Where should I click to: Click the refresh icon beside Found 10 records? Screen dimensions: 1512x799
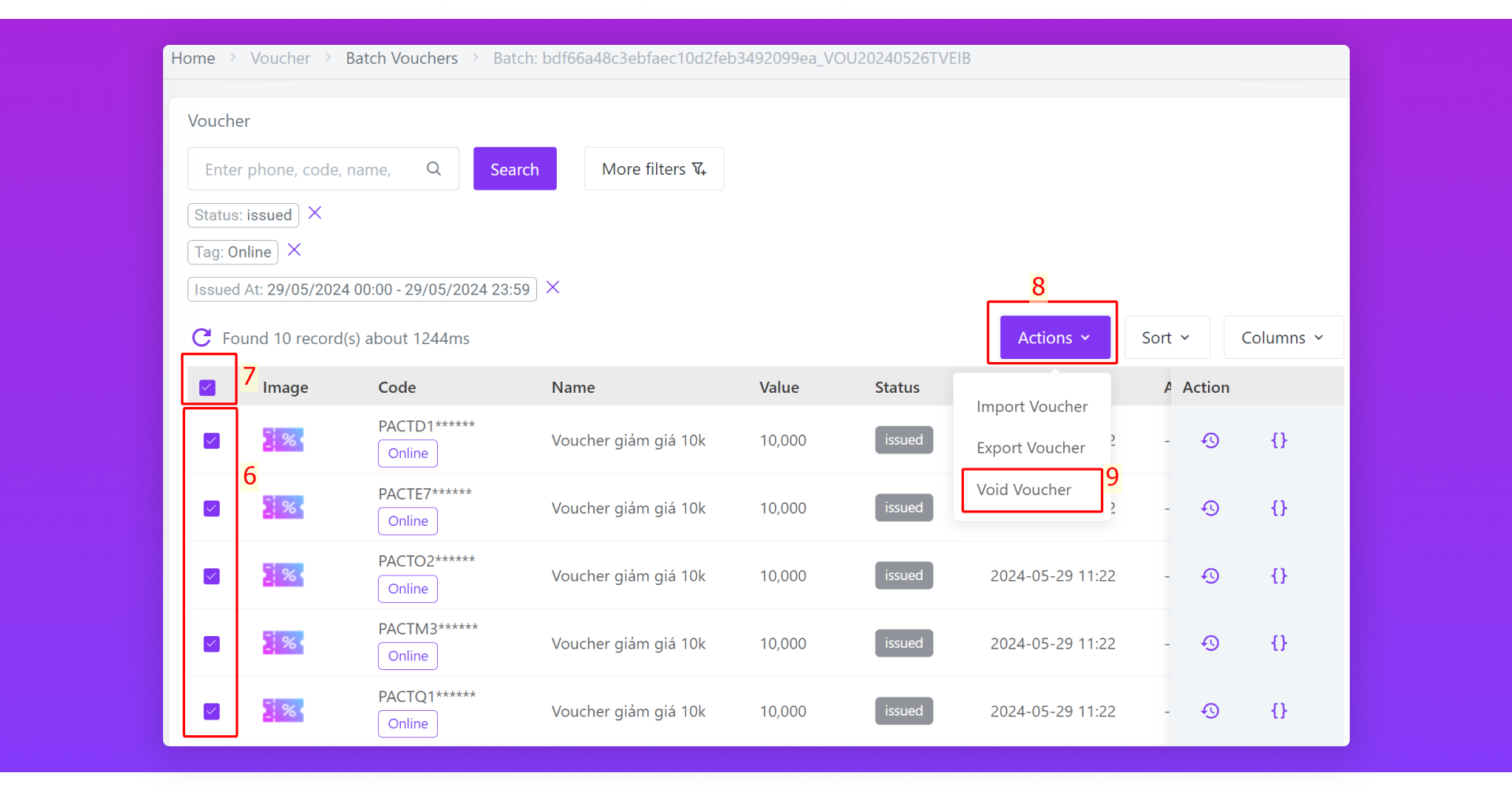[202, 338]
